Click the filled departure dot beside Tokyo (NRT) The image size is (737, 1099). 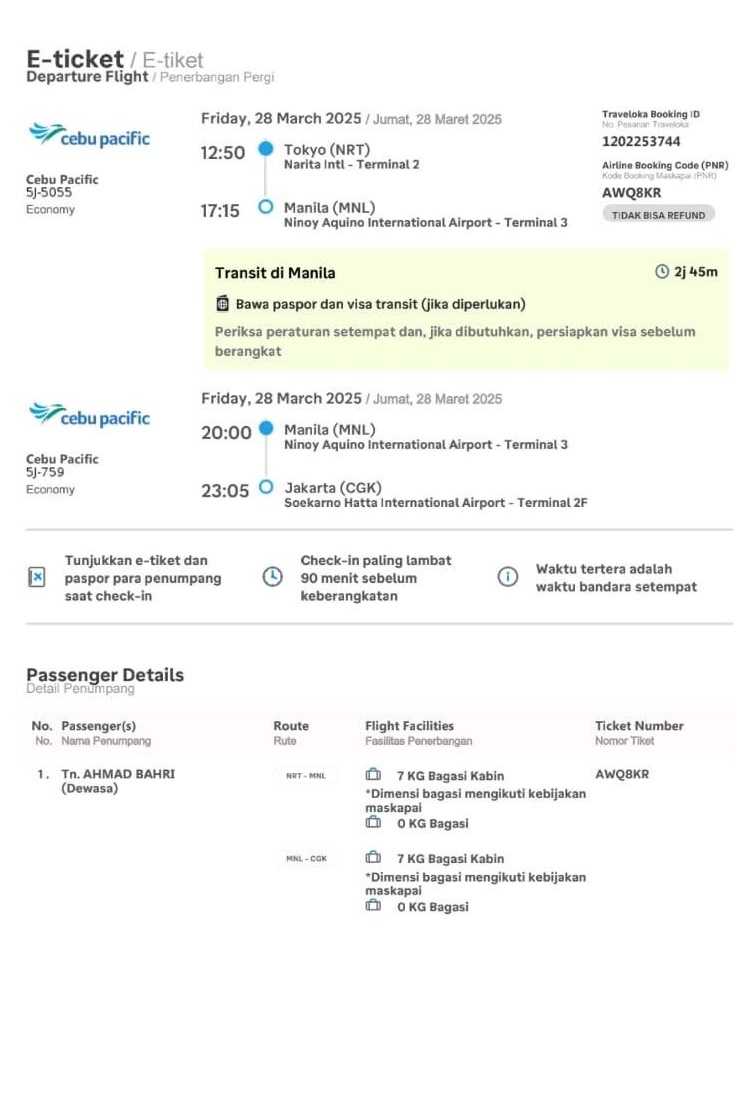click(265, 149)
